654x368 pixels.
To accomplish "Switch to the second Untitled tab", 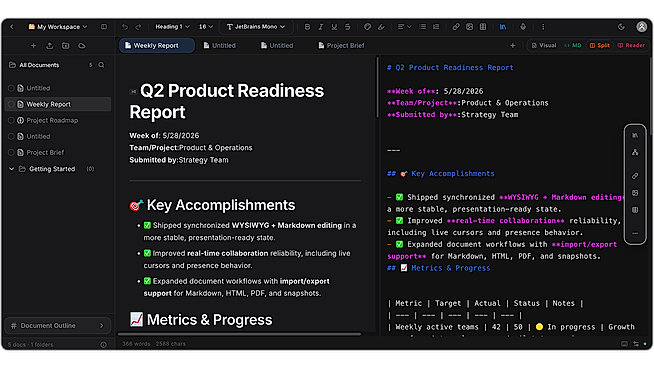I will coord(277,45).
